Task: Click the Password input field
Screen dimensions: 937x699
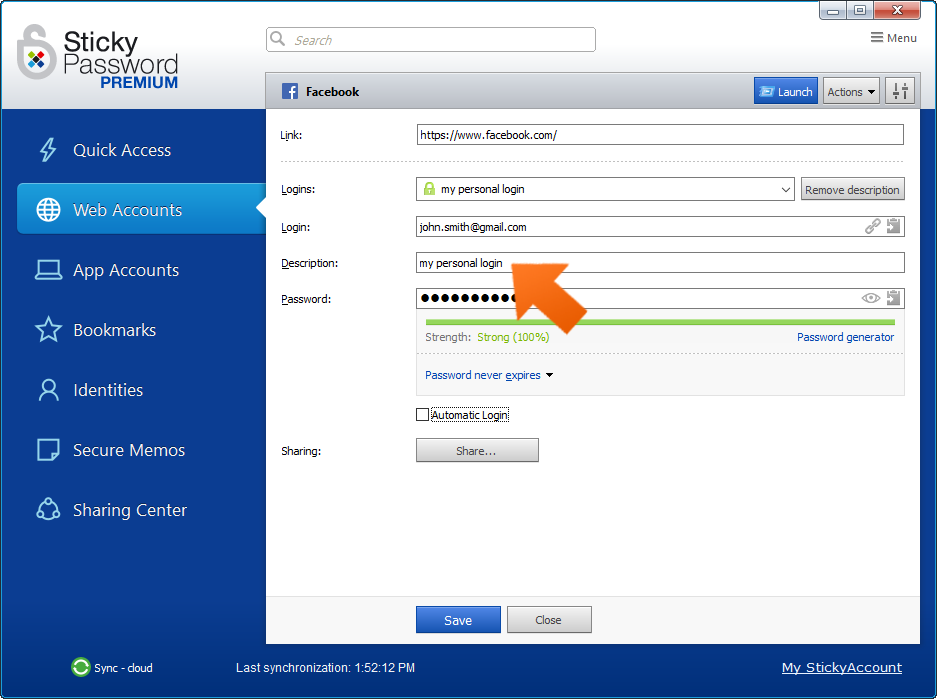Action: click(660, 298)
